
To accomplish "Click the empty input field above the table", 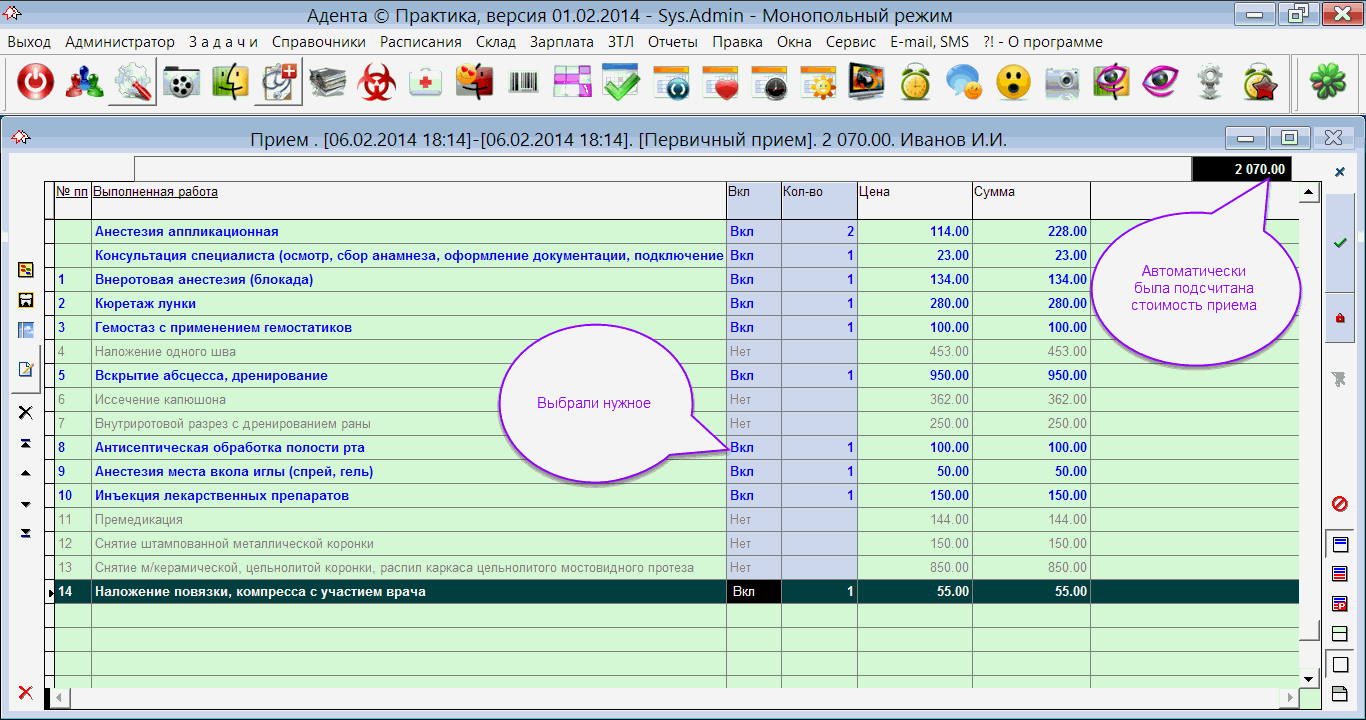I will (660, 169).
